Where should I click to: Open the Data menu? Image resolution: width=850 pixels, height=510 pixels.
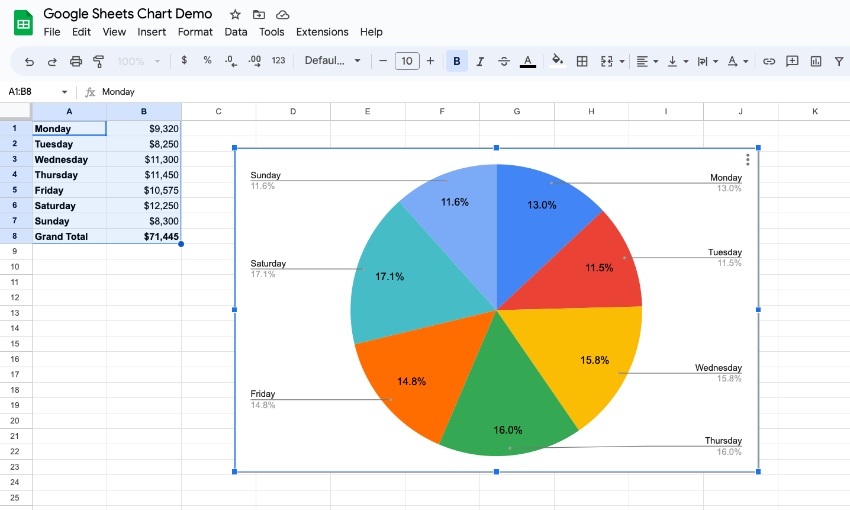[x=236, y=32]
